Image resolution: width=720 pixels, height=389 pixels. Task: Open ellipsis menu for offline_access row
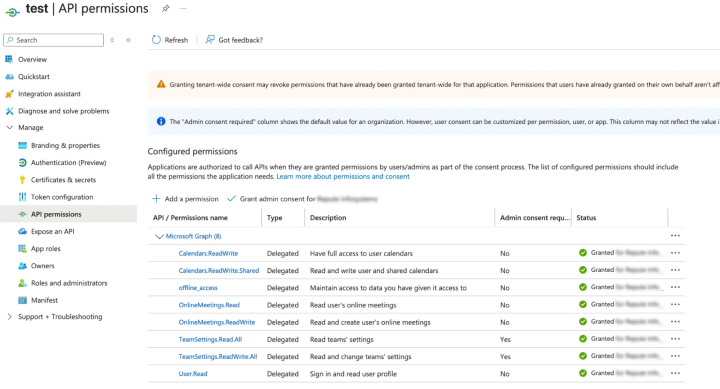675,287
